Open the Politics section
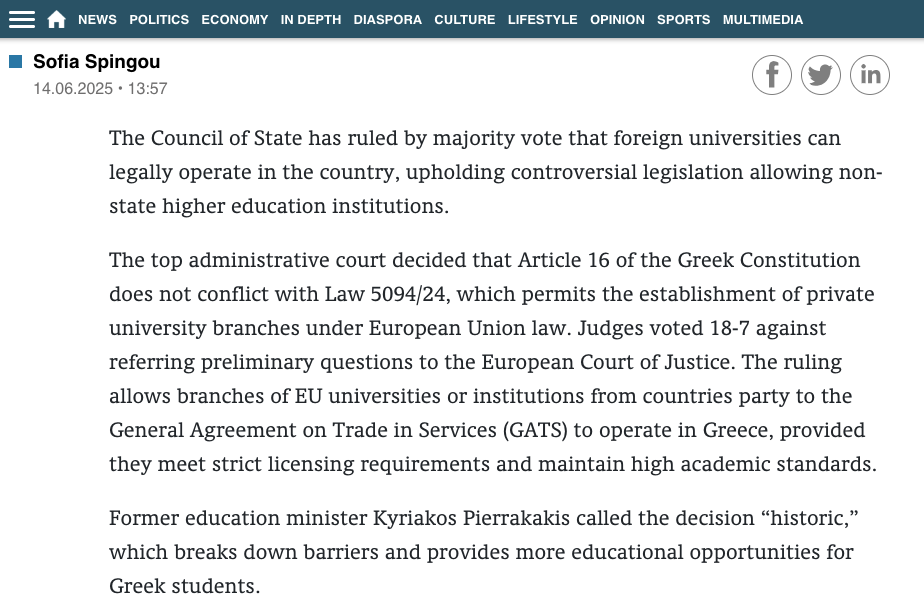This screenshot has width=924, height=609. [159, 19]
